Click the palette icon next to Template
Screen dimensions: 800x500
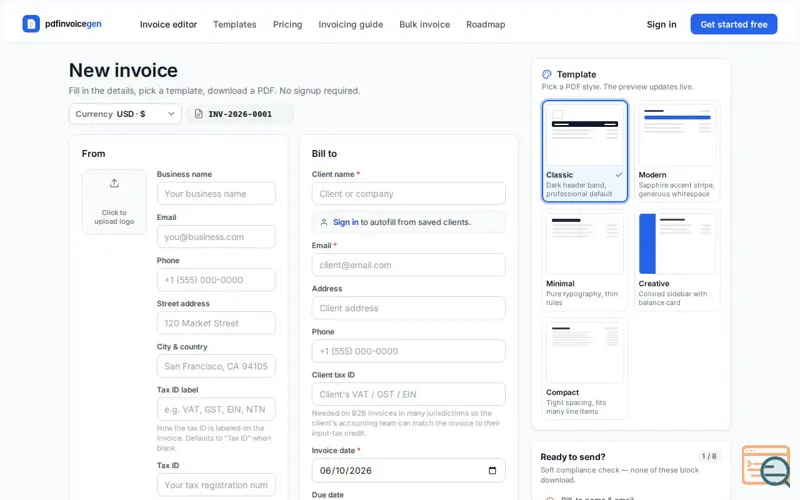(547, 74)
